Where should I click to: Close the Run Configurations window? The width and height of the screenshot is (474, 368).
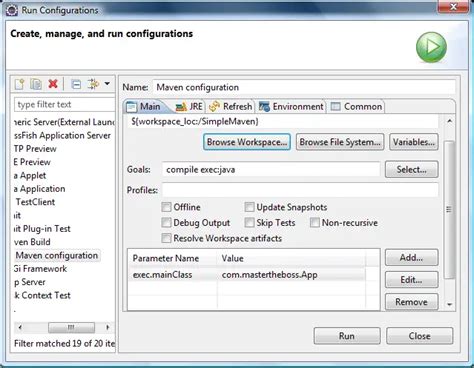pos(453,7)
